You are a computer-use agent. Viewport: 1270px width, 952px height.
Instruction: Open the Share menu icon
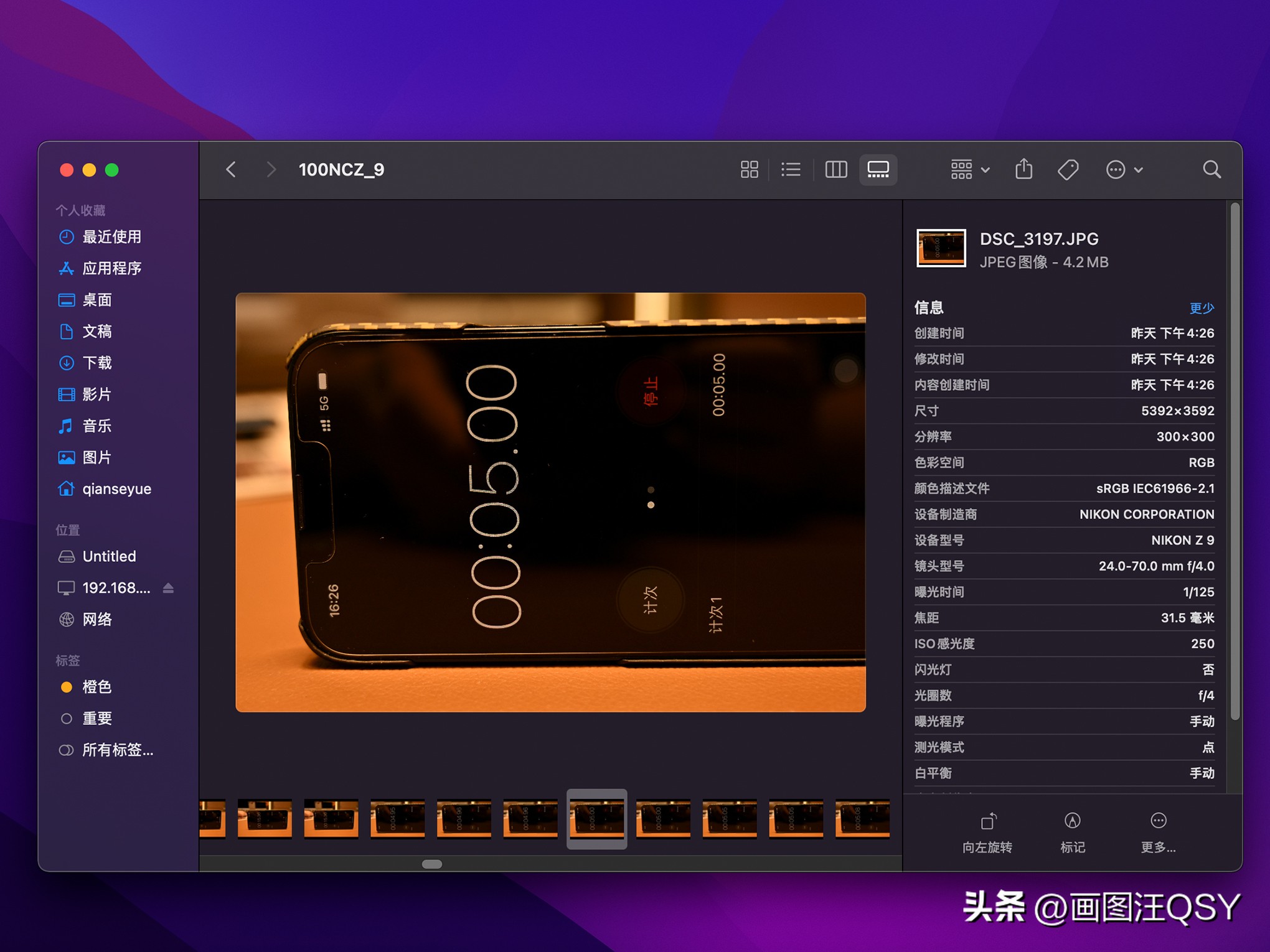click(1023, 169)
